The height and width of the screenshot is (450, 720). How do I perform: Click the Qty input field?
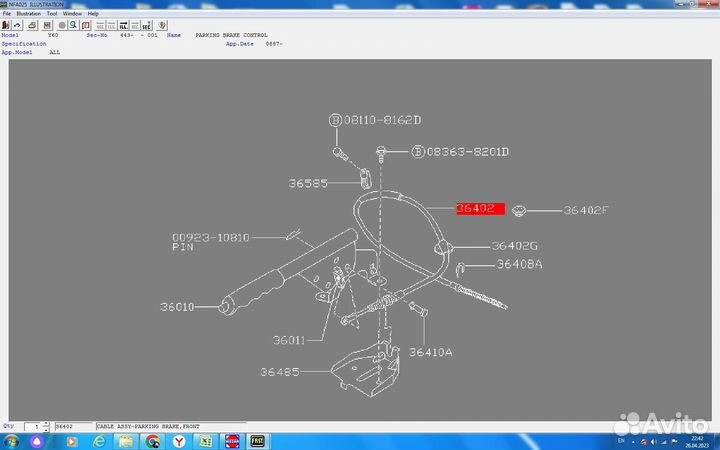[31, 427]
